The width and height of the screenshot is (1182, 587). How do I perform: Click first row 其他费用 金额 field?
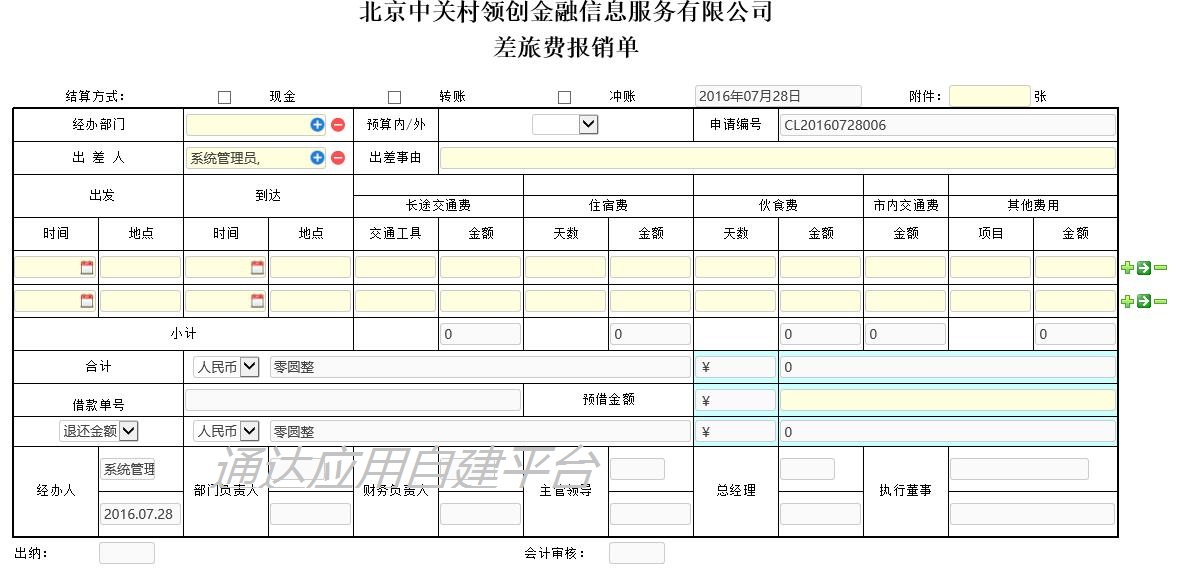click(x=1075, y=268)
